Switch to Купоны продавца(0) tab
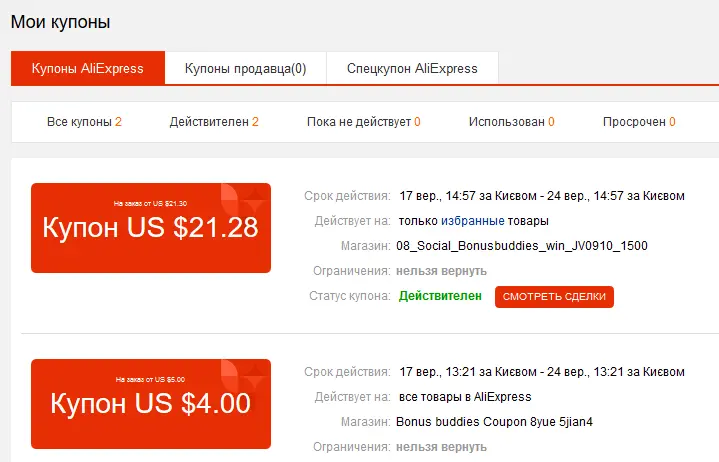719x462 pixels. pyautogui.click(x=245, y=68)
